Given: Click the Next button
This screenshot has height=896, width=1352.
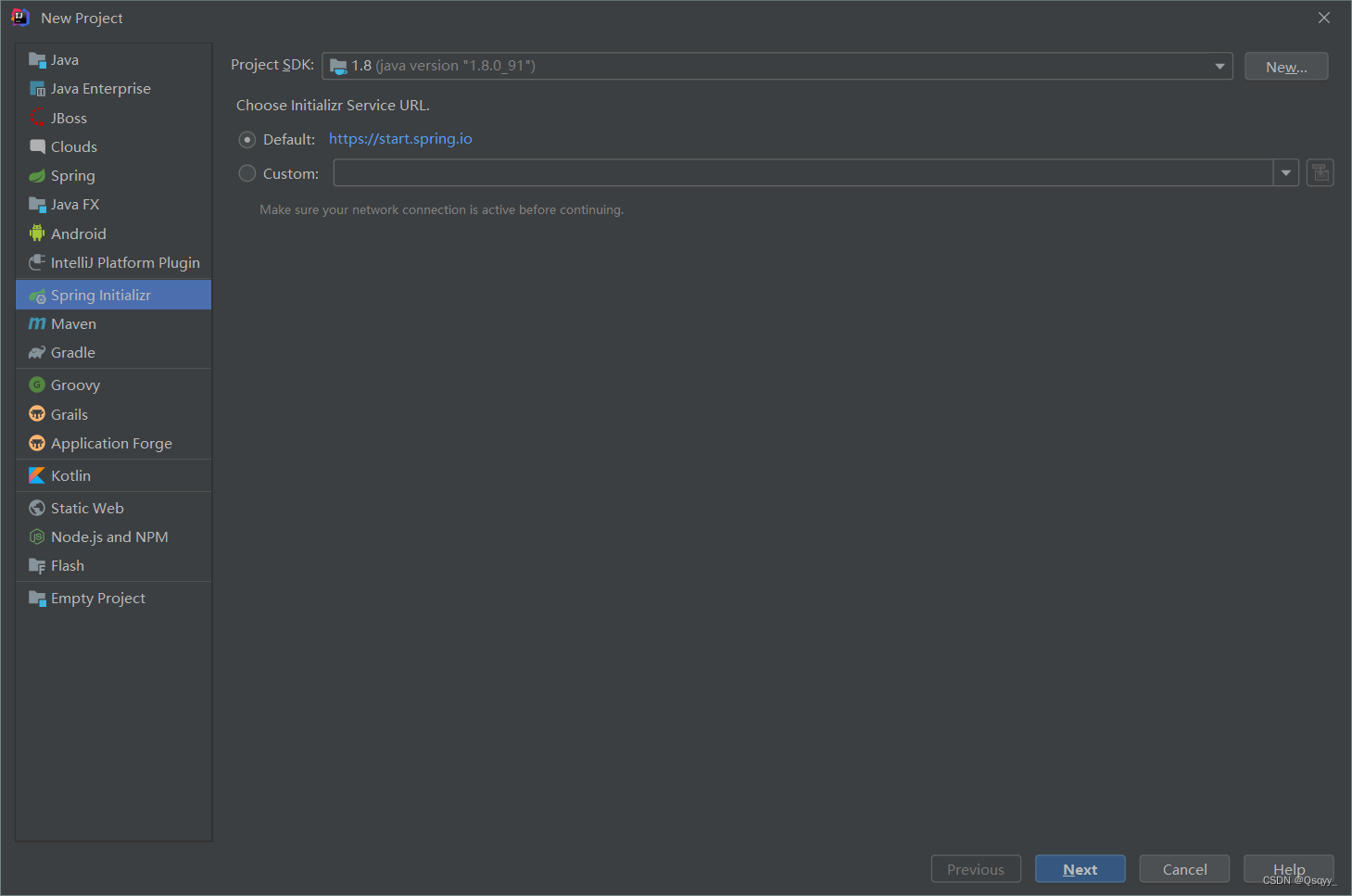Looking at the screenshot, I should [1080, 868].
